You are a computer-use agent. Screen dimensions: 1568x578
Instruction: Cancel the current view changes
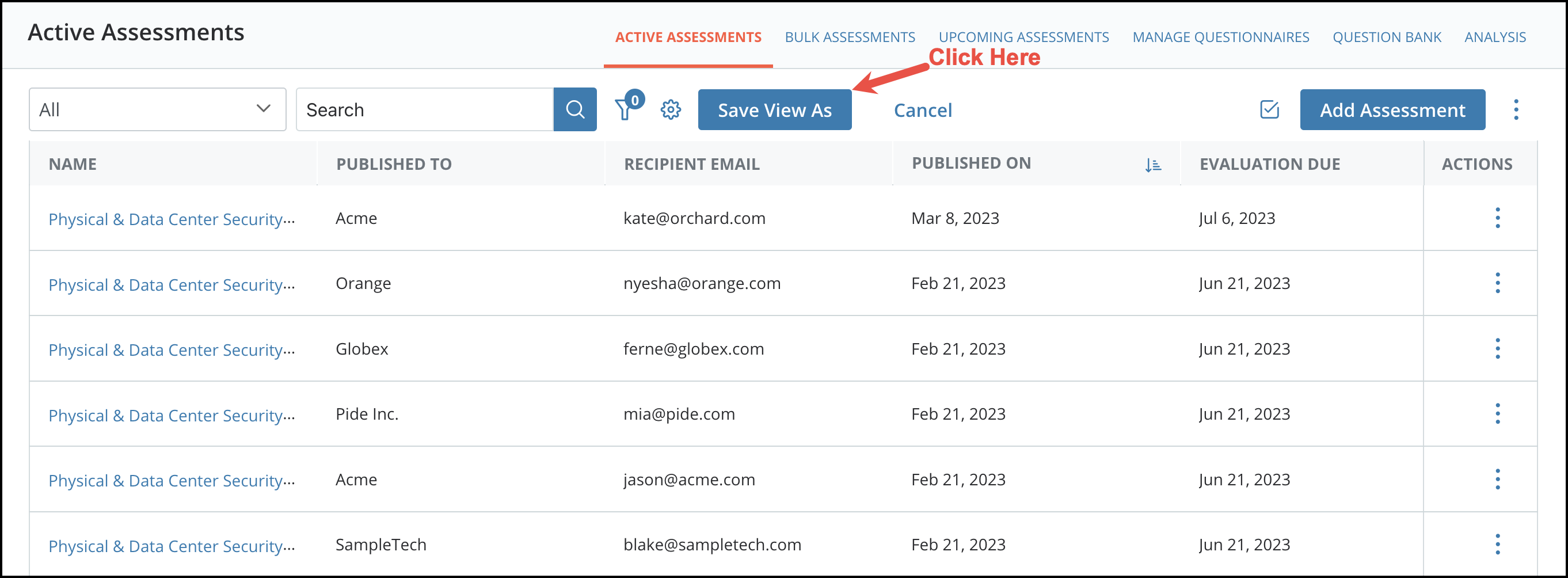coord(923,109)
